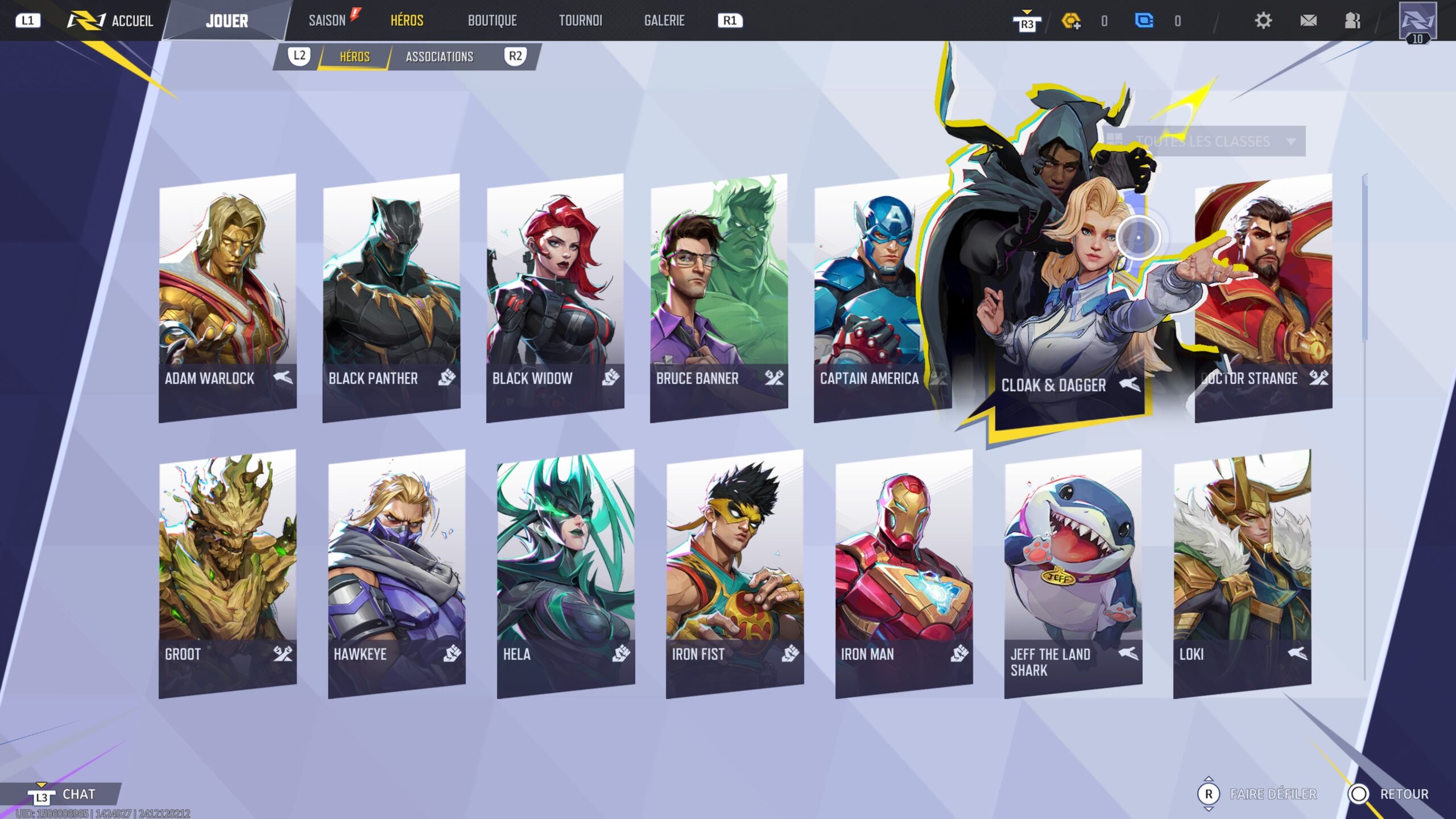
Task: Click the hero list scrollbar
Action: point(1364,259)
